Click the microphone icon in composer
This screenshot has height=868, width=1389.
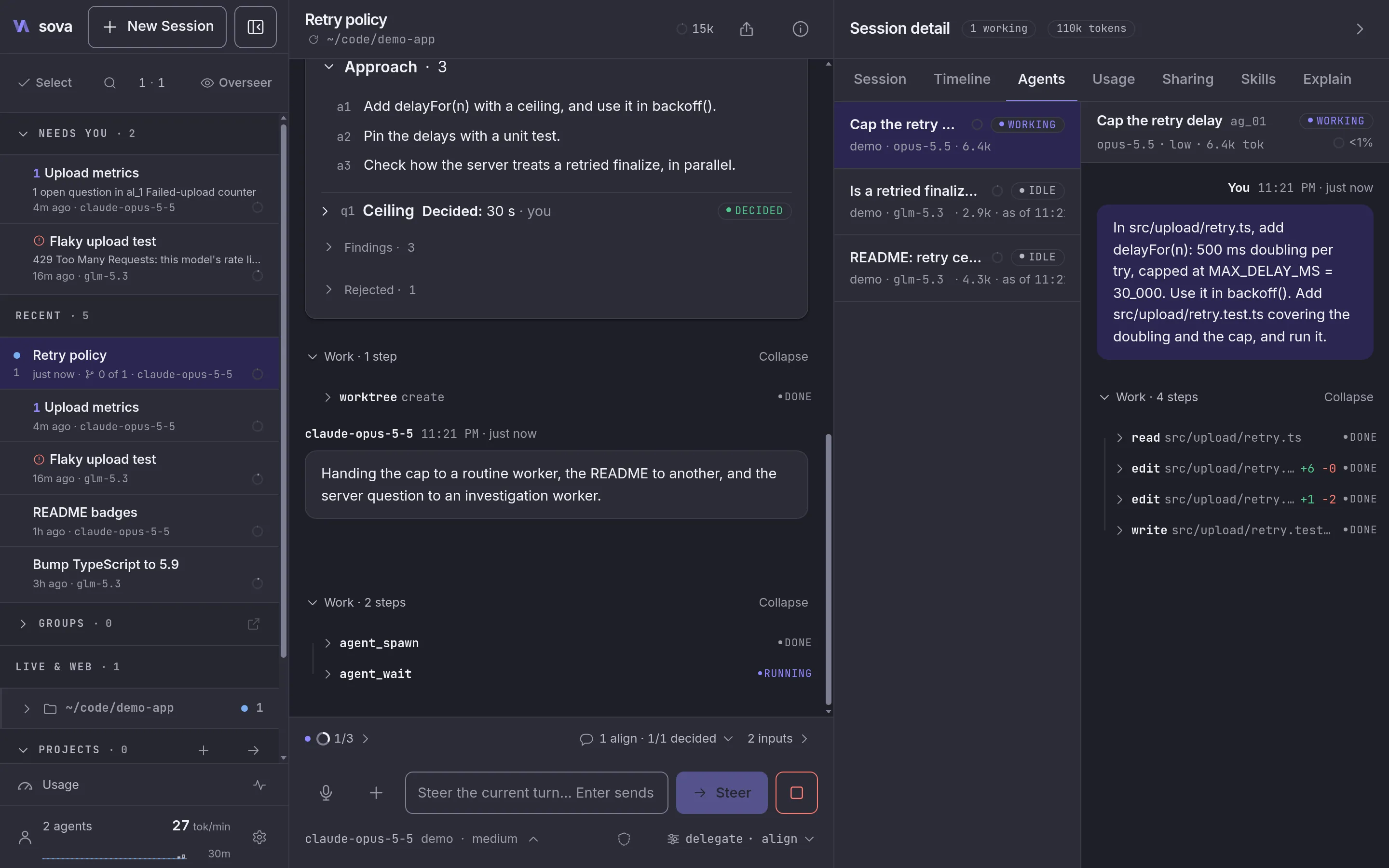point(326,793)
